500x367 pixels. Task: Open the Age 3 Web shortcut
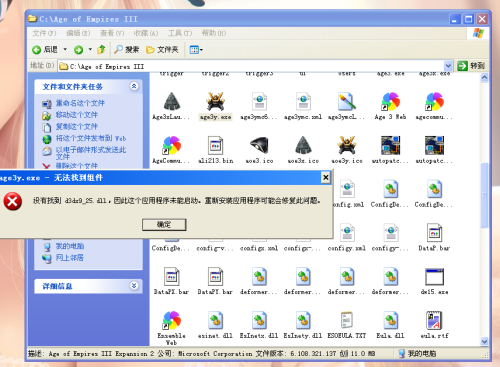point(390,106)
